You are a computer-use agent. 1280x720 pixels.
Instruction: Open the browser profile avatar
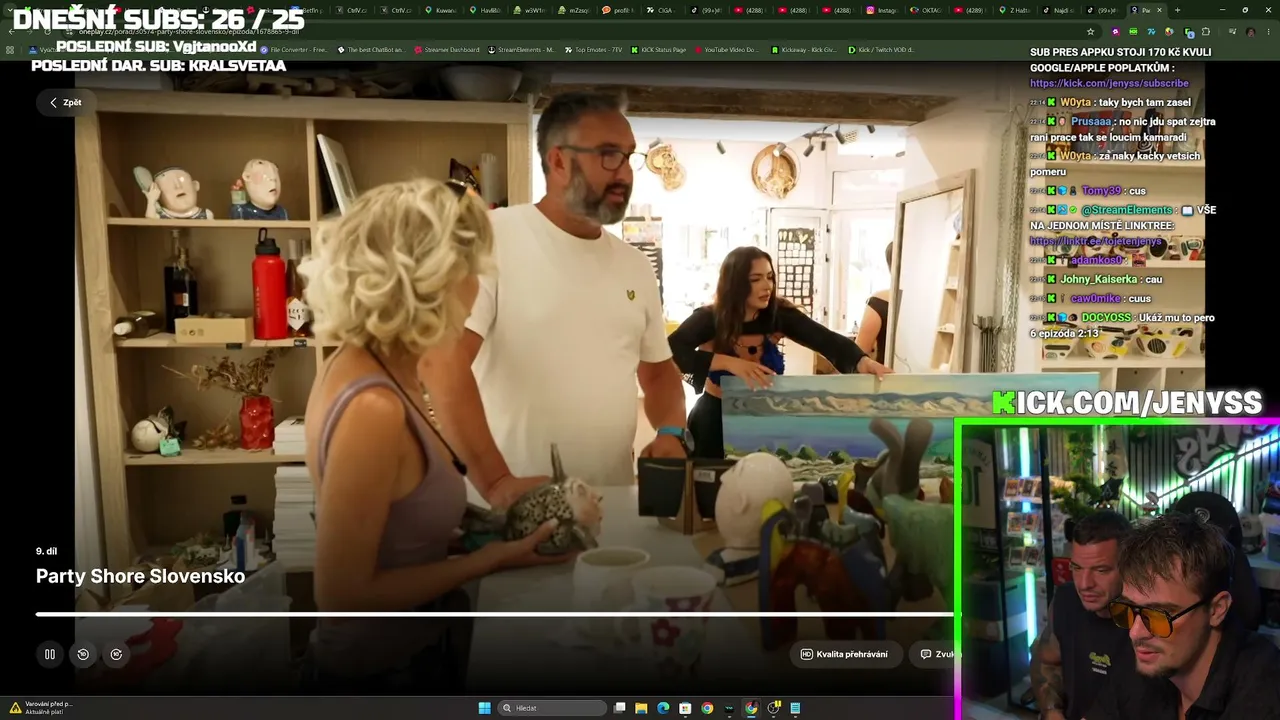(x=1250, y=32)
